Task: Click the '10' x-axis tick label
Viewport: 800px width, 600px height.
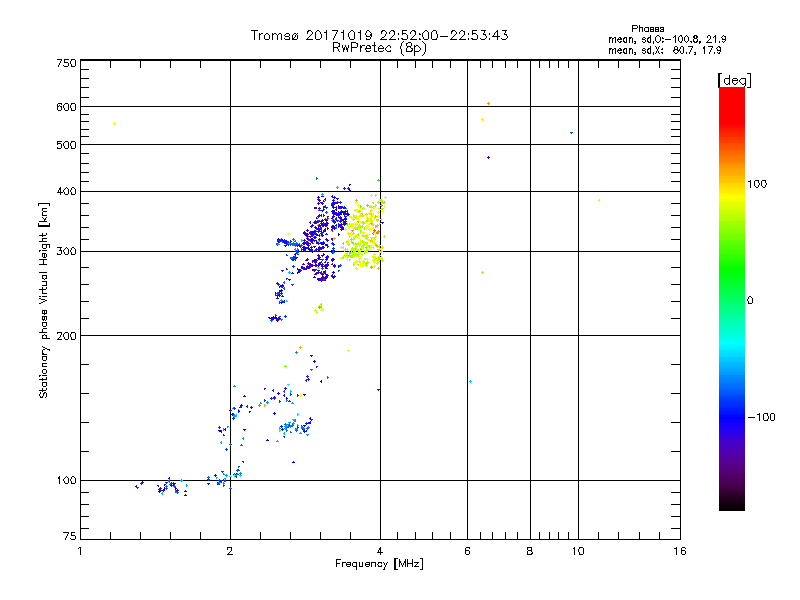Action: click(x=578, y=552)
